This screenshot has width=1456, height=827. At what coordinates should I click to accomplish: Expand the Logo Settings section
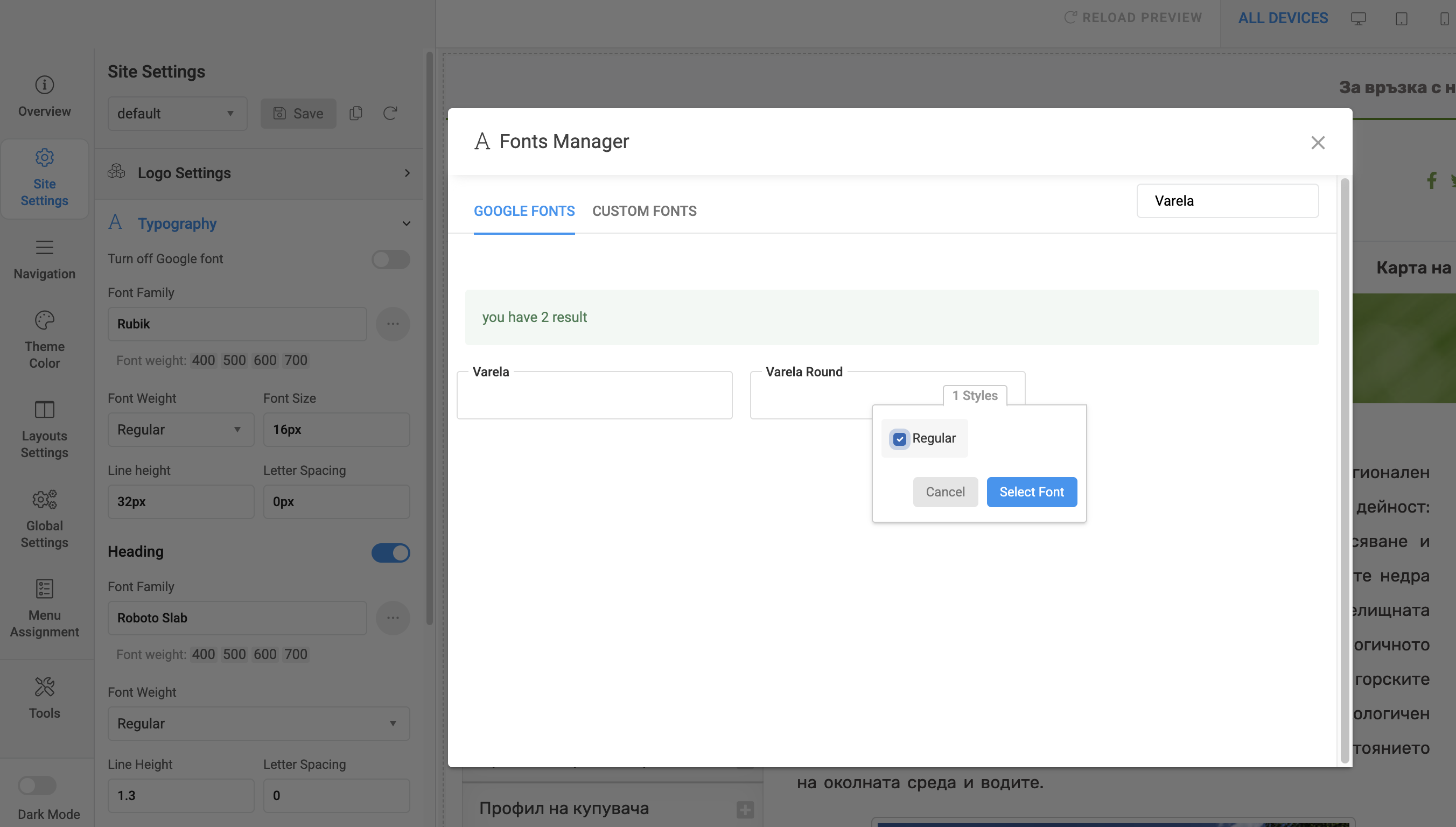[259, 173]
